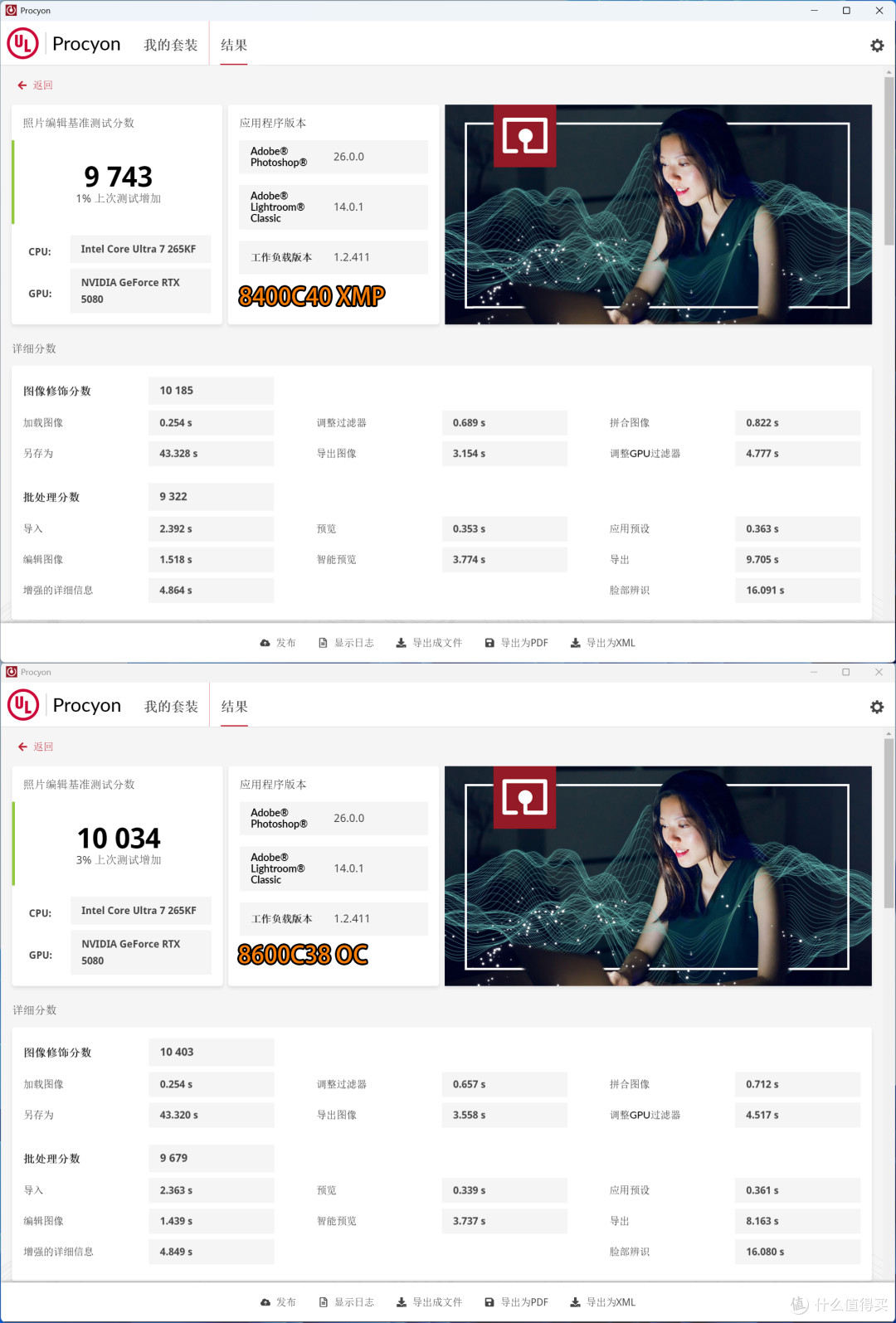Click 发布 cloud icon in bottom window
This screenshot has height=1323, width=896.
(265, 1302)
